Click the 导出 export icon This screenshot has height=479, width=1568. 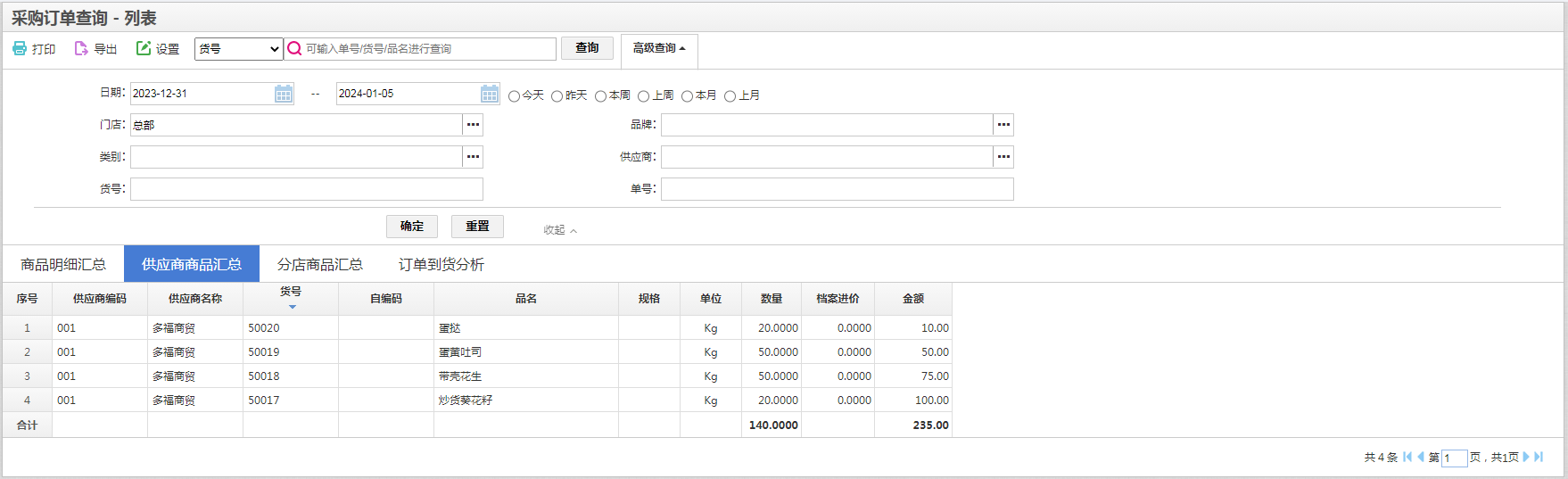click(x=81, y=48)
